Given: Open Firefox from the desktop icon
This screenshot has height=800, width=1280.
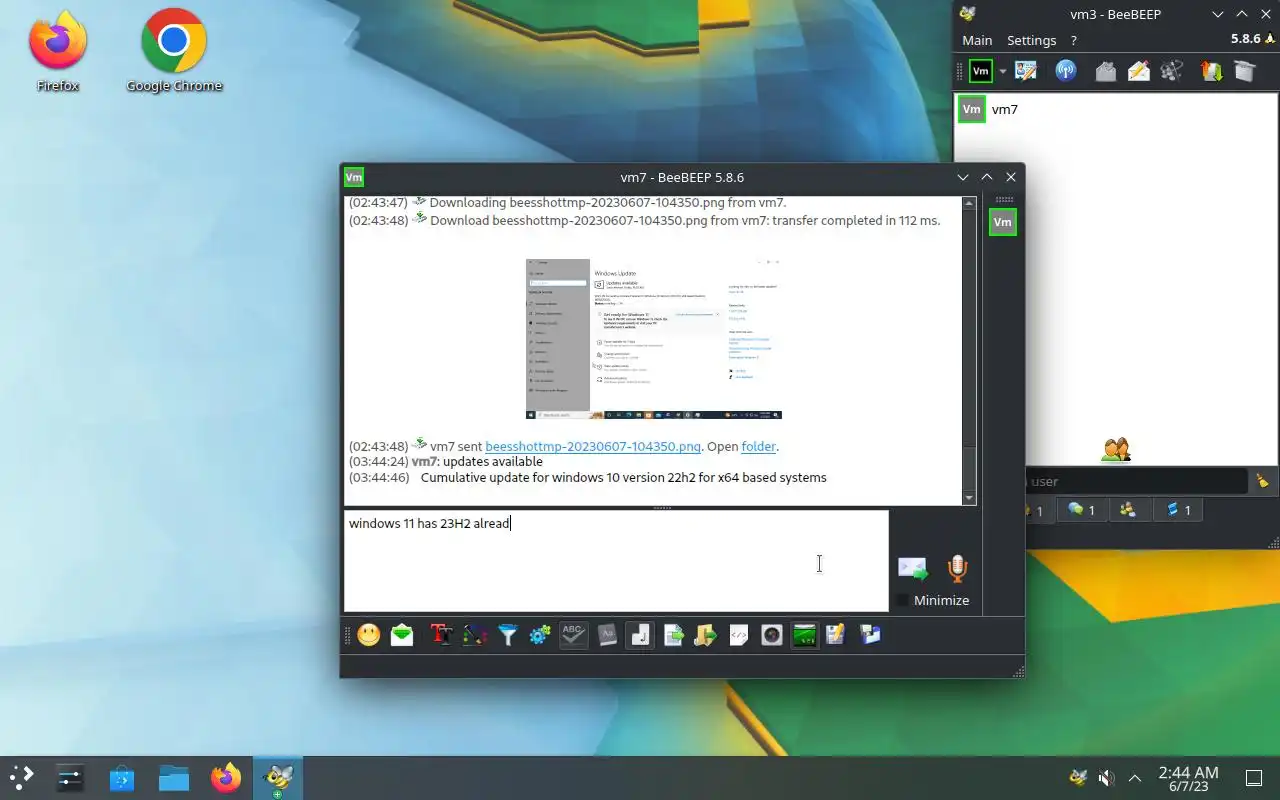Looking at the screenshot, I should (58, 51).
